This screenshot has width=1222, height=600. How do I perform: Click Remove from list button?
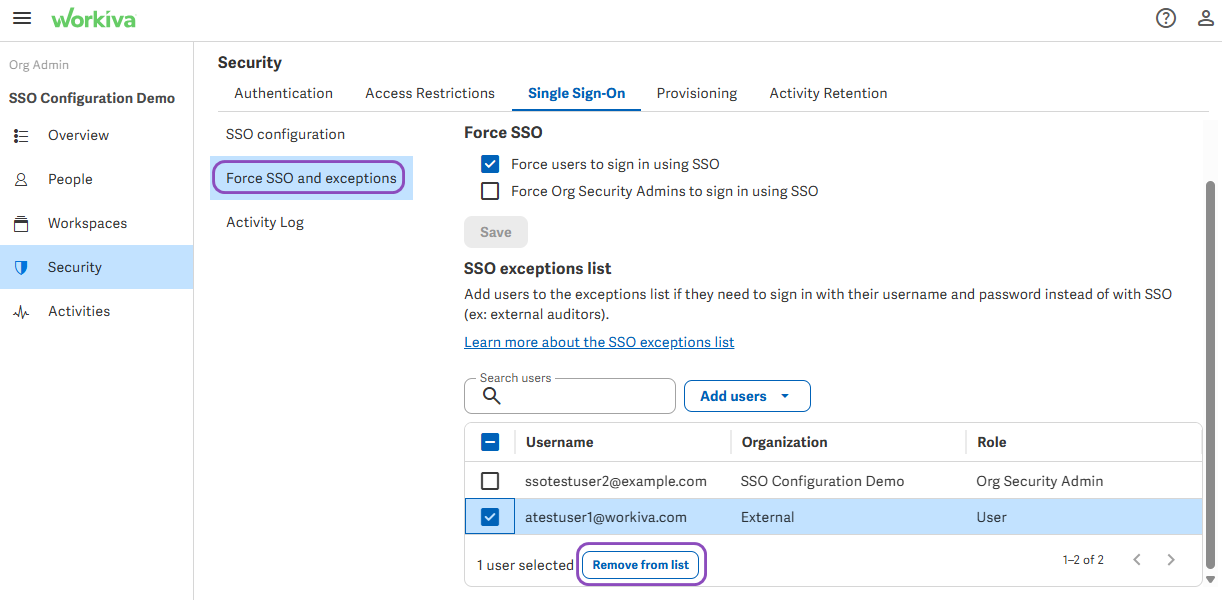pos(641,565)
